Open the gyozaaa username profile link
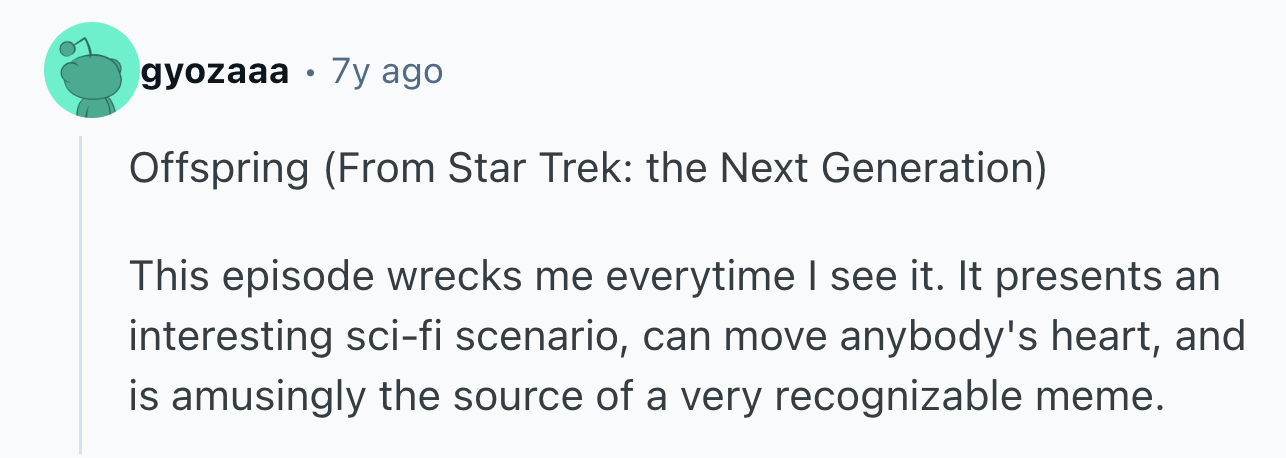This screenshot has width=1286, height=458. click(x=216, y=72)
